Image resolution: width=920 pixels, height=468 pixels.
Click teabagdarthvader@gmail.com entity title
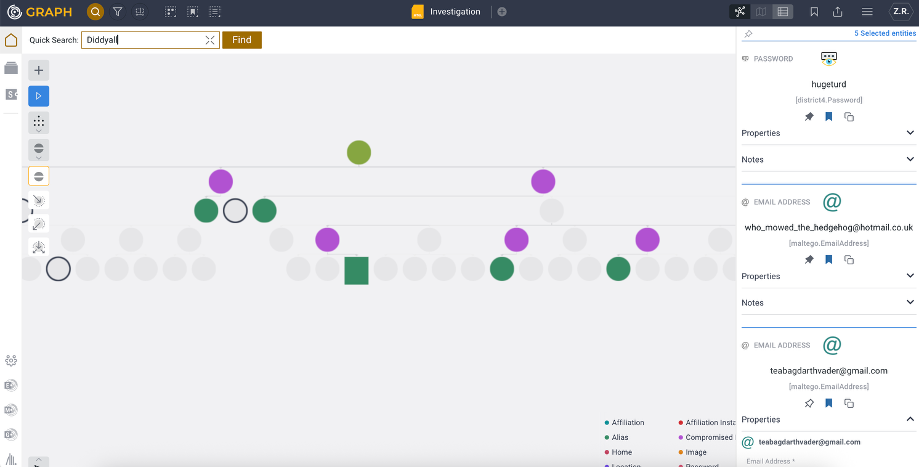[x=828, y=371]
